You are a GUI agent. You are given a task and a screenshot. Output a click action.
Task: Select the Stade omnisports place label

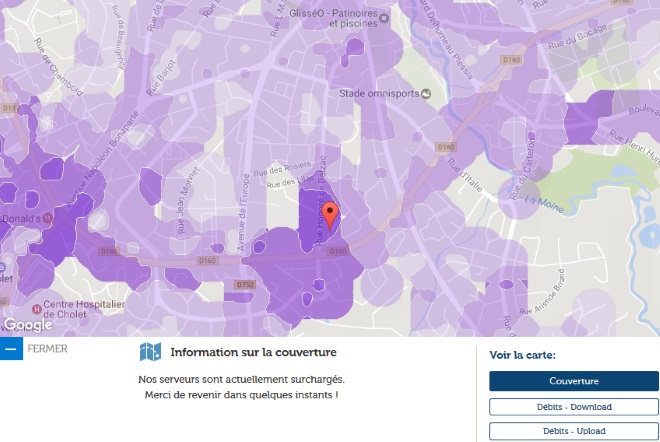click(378, 94)
